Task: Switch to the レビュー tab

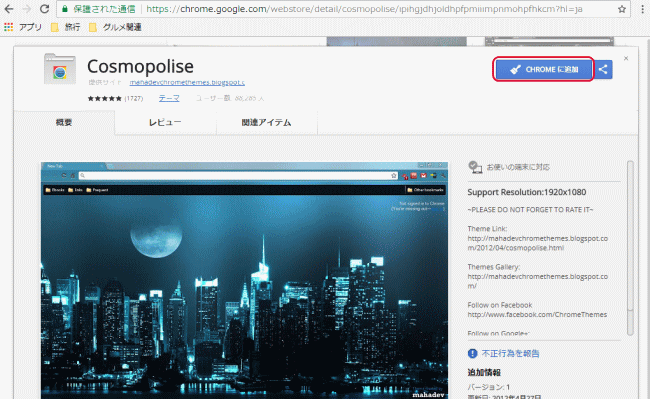Action: [x=165, y=123]
